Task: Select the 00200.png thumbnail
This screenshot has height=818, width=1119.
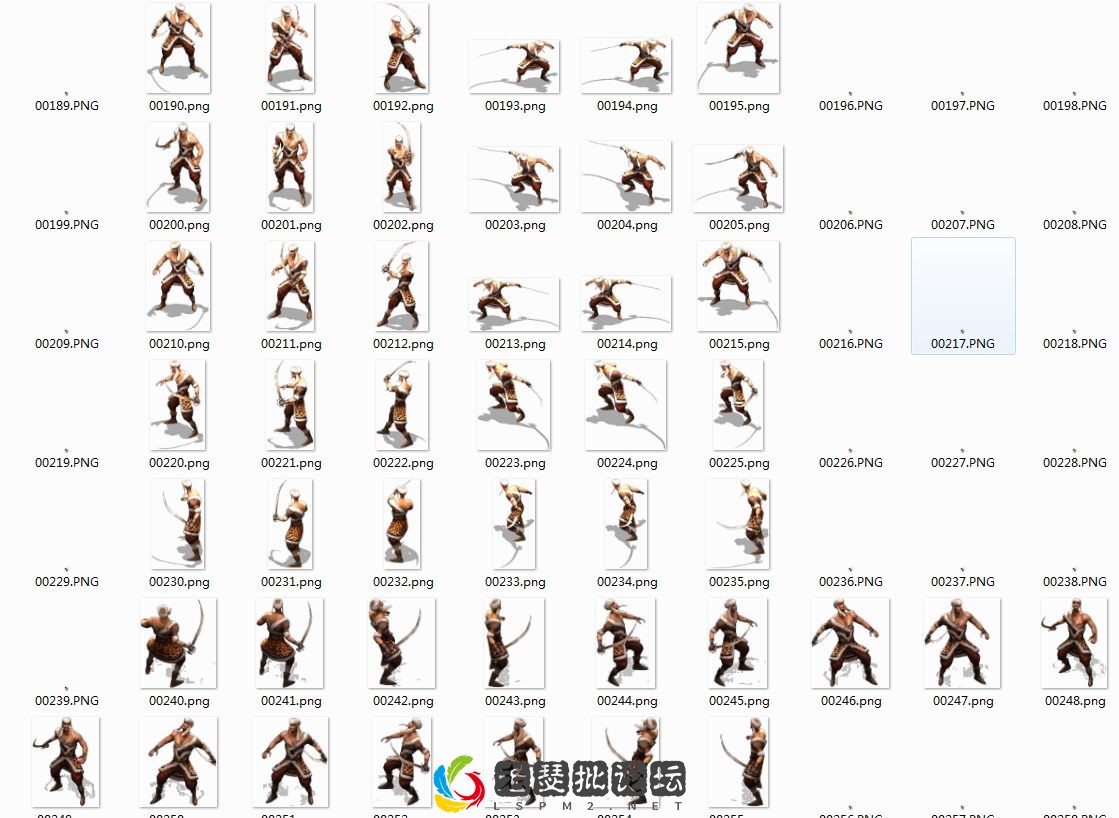Action: (178, 167)
